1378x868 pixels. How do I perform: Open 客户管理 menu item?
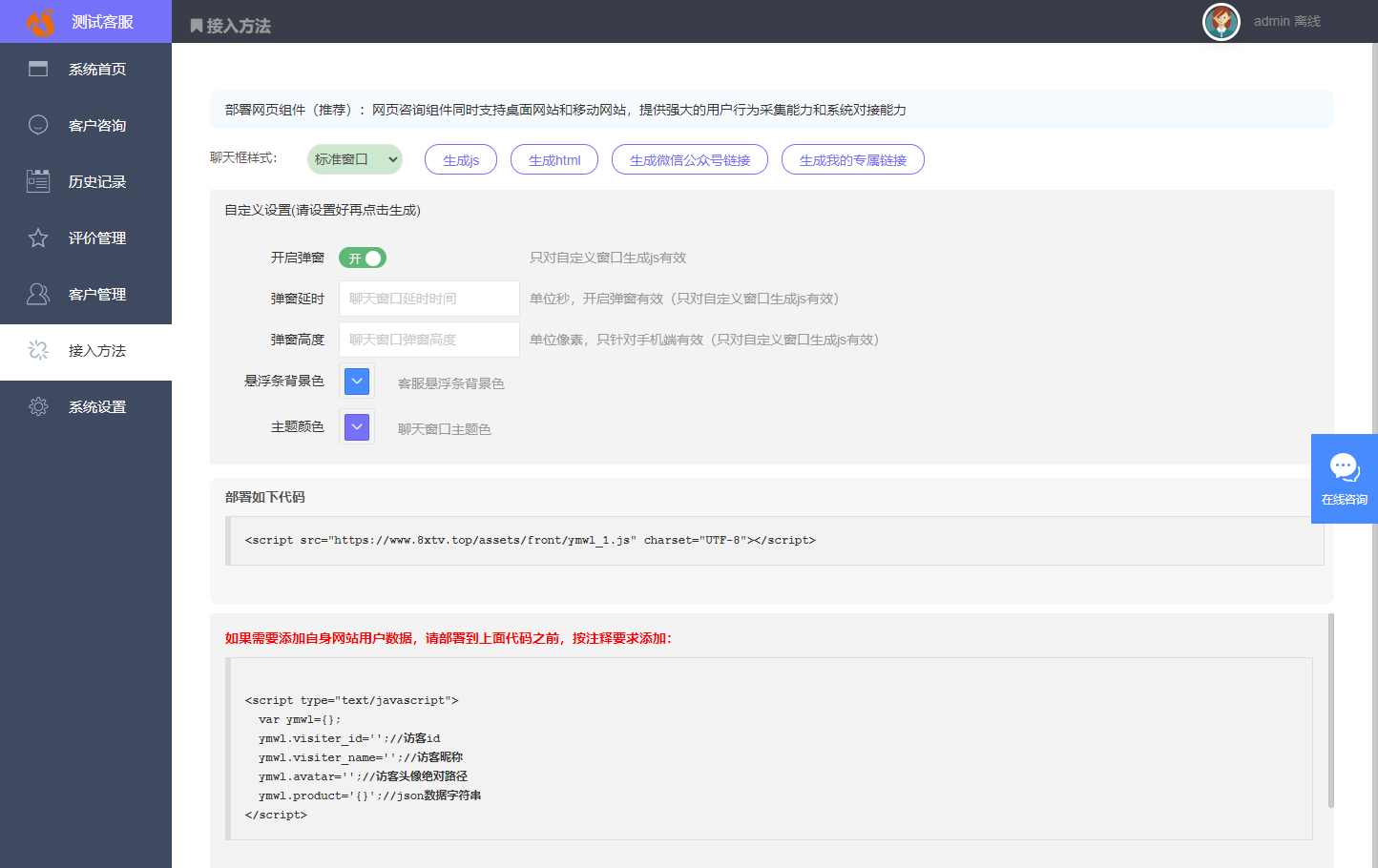click(x=86, y=294)
